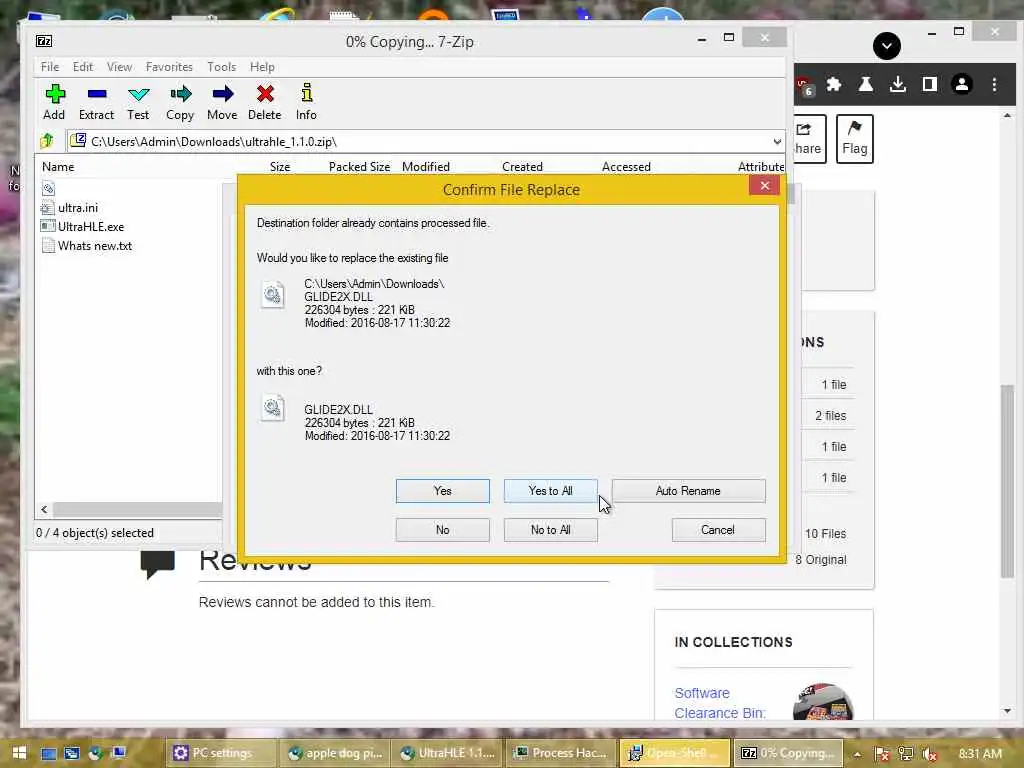Click the Auto Rename button
The image size is (1024, 768).
pyautogui.click(x=688, y=490)
